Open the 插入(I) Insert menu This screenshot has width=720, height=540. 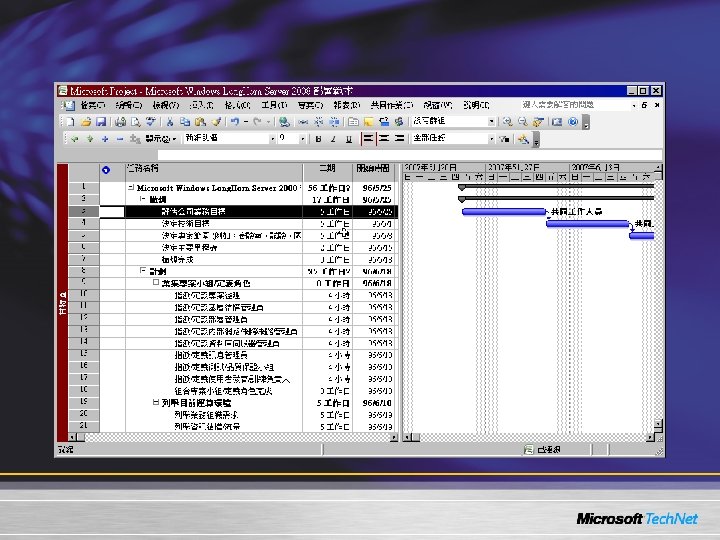tap(202, 105)
